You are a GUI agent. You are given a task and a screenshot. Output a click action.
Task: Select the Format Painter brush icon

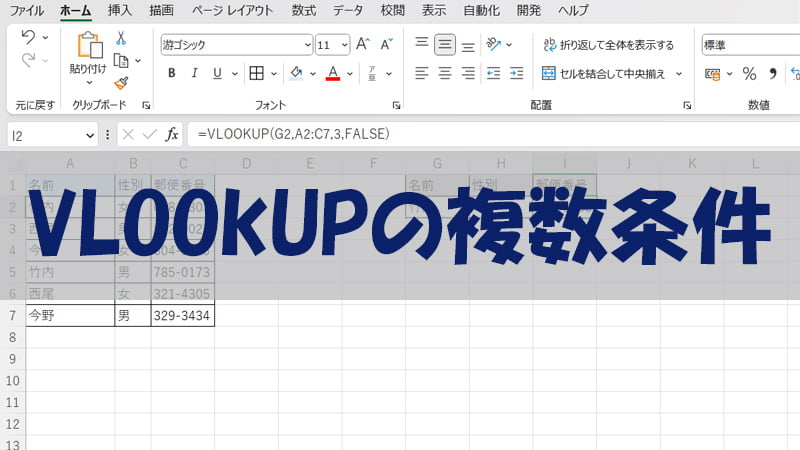[x=121, y=83]
